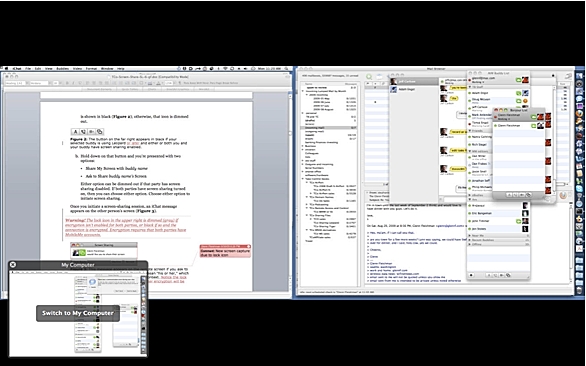Select Jon Stokes in AIM Buddy List

(499, 229)
